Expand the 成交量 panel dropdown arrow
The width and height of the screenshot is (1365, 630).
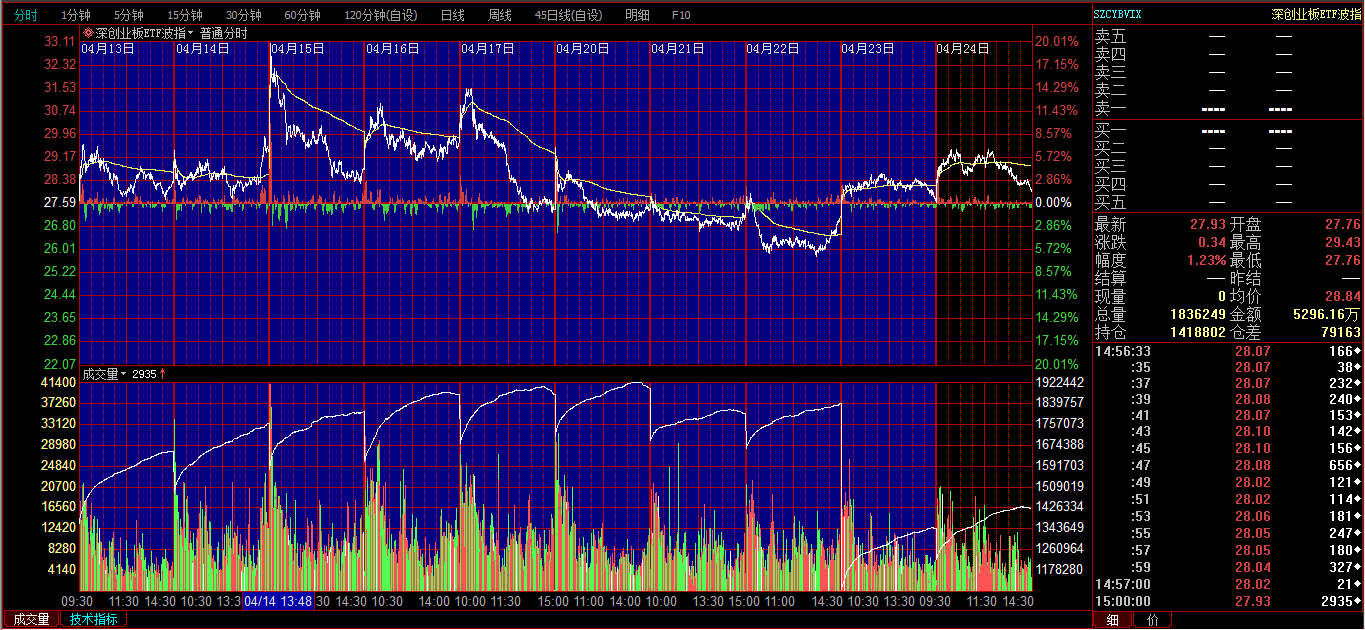point(124,374)
